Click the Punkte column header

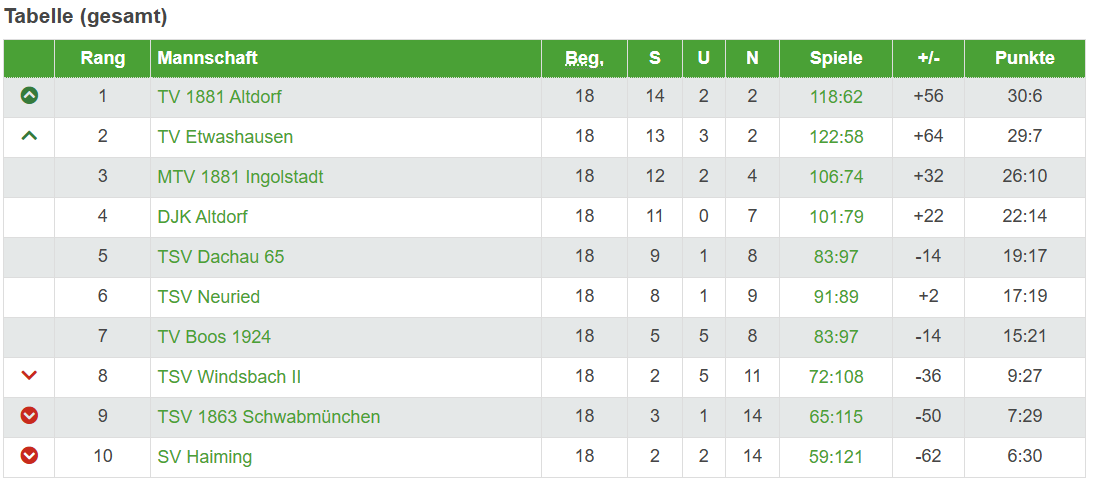click(1024, 58)
